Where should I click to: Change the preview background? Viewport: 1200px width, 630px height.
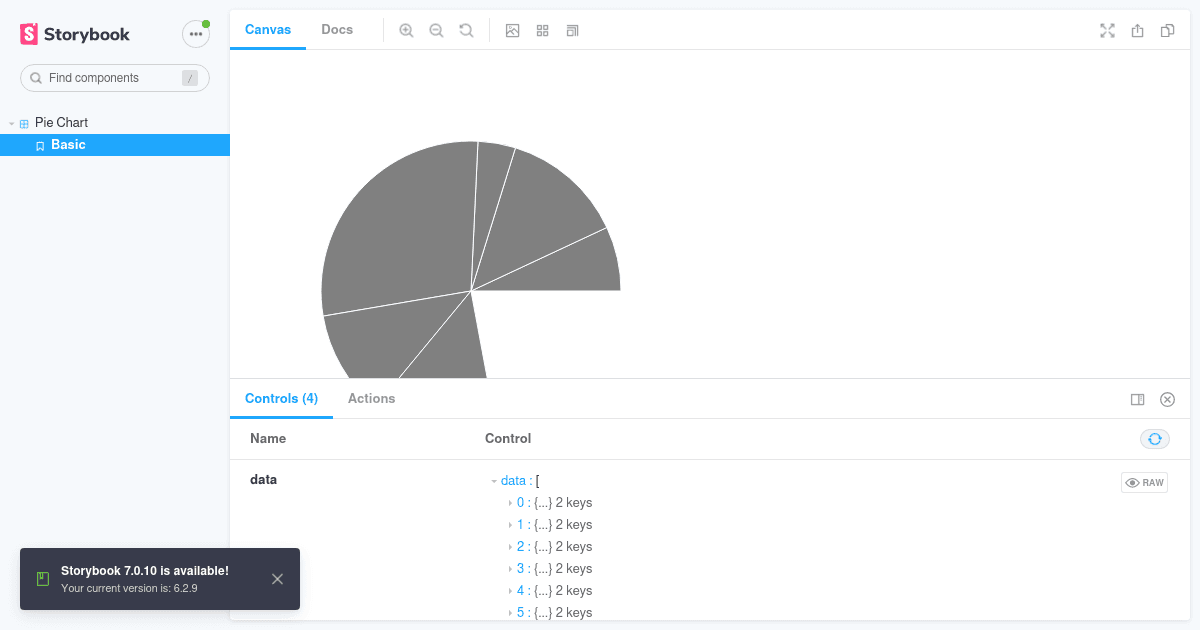tap(513, 30)
